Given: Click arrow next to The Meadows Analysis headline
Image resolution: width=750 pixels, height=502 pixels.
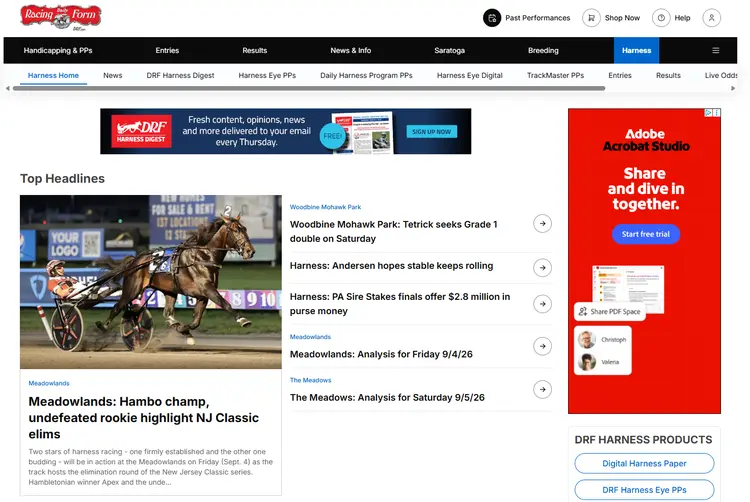Looking at the screenshot, I should [x=542, y=389].
